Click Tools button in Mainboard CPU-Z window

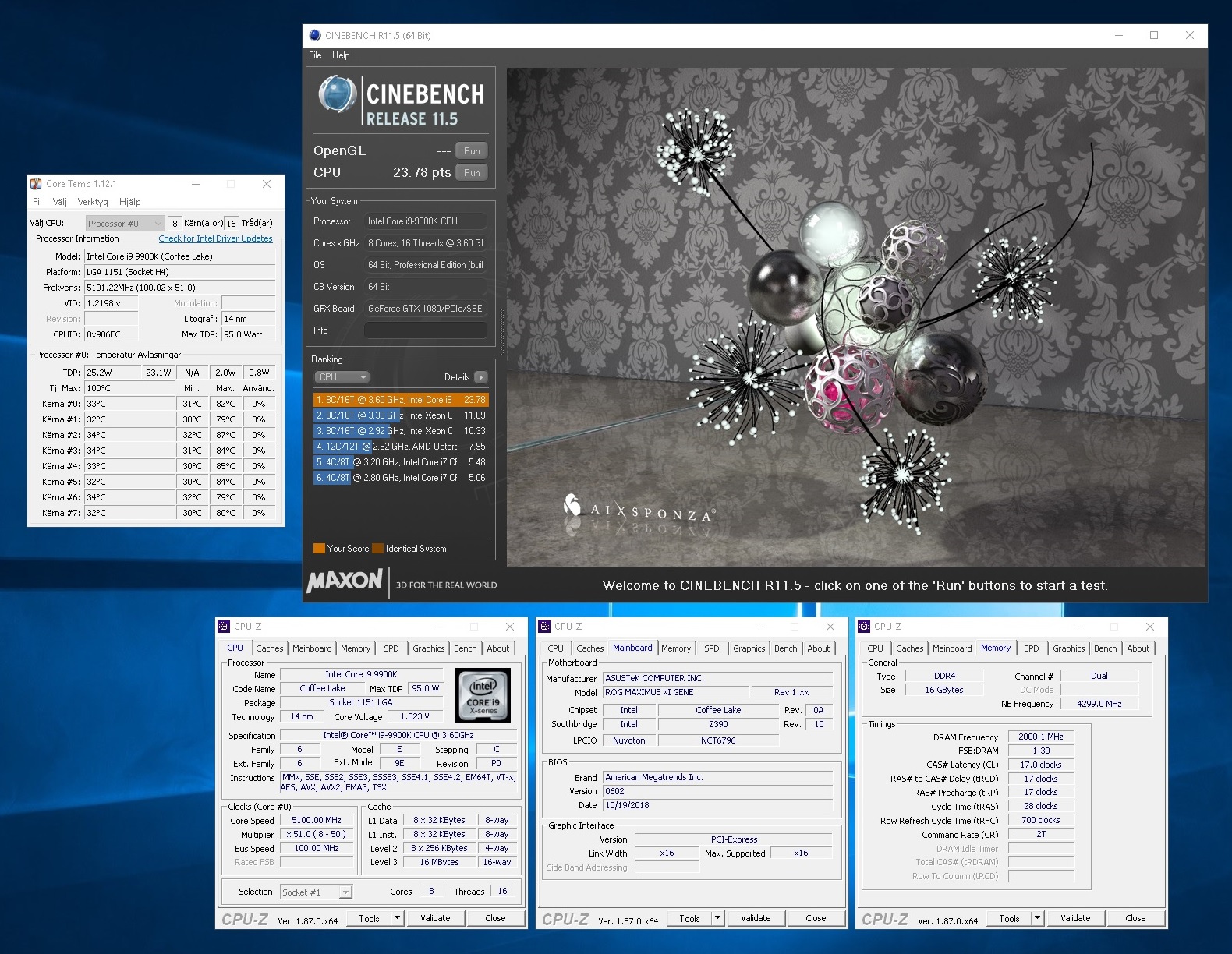tap(689, 918)
